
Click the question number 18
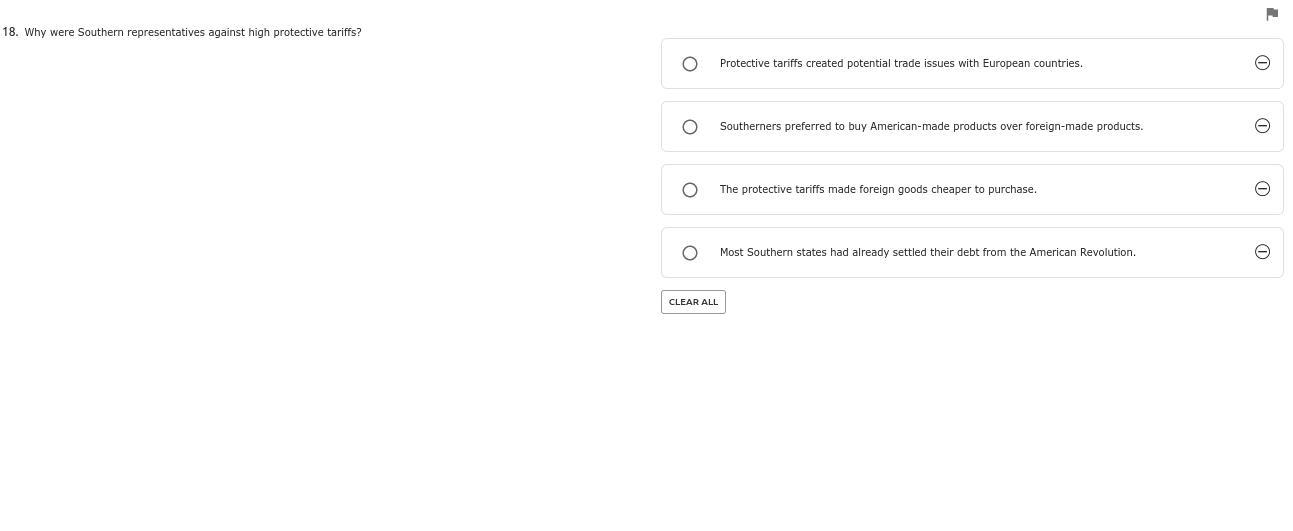[x=10, y=32]
